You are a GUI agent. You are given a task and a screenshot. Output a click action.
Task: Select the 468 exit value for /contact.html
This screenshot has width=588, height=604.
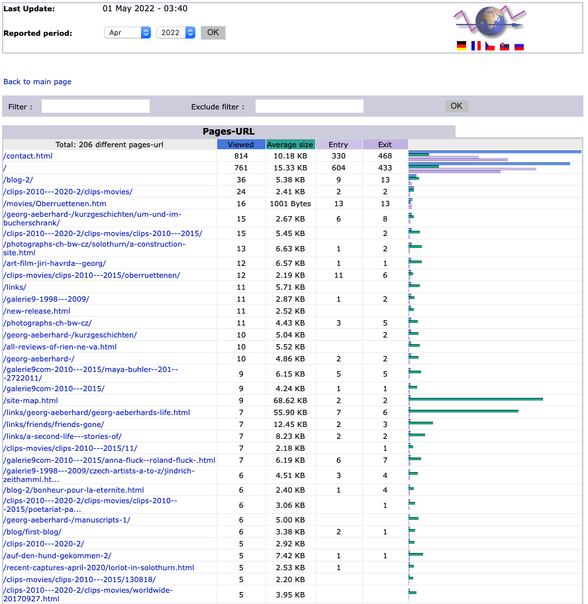[x=385, y=156]
